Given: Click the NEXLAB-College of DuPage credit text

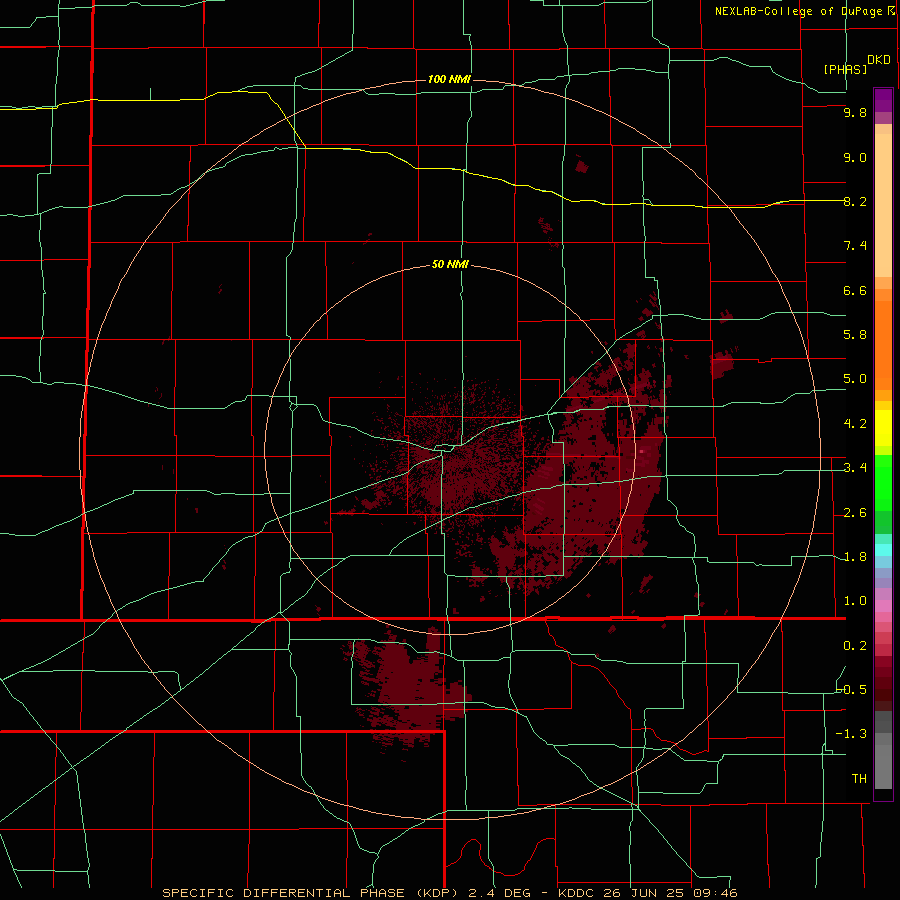Looking at the screenshot, I should [x=798, y=11].
